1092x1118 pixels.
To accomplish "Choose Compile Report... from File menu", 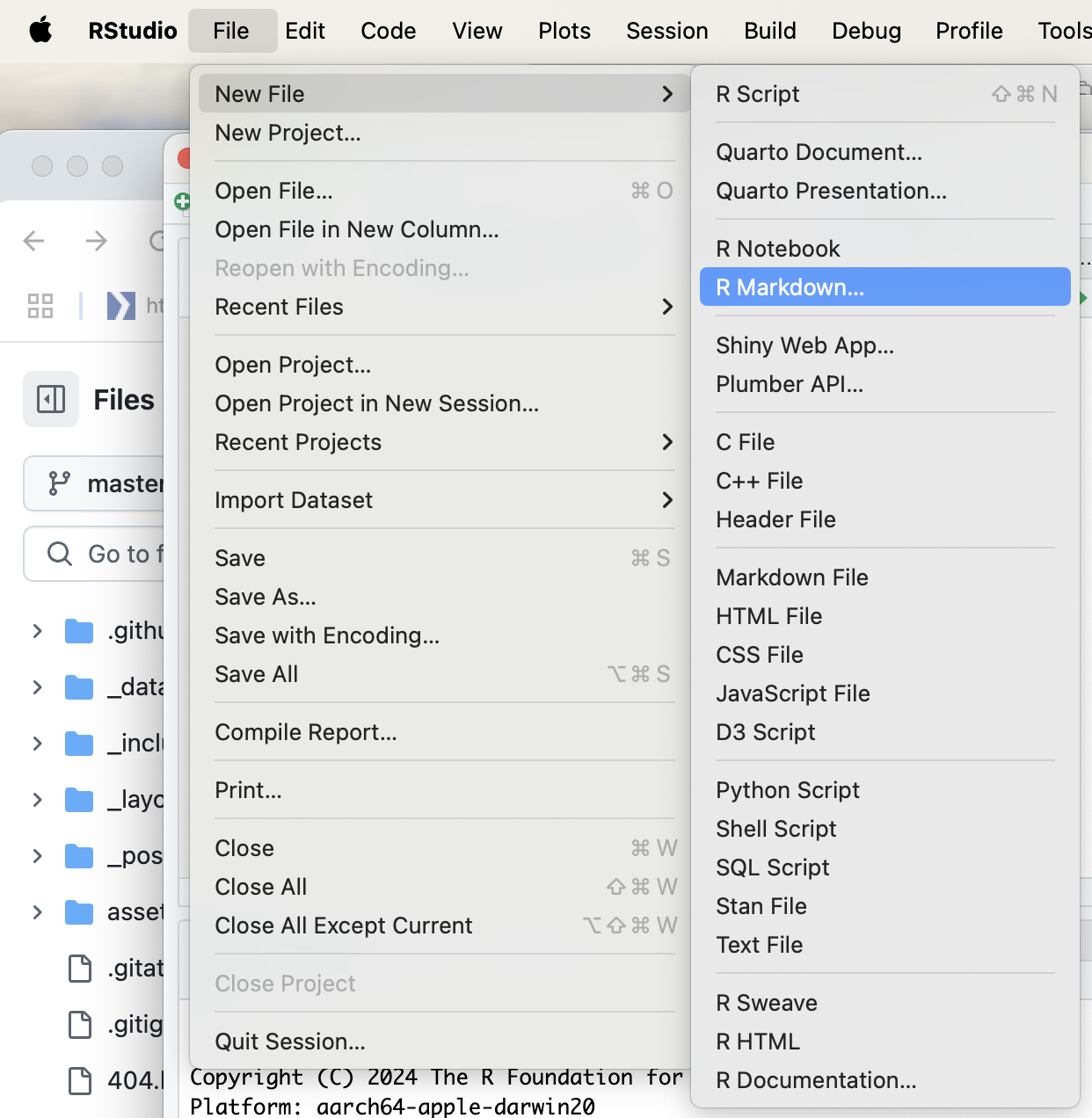I will point(445,732).
